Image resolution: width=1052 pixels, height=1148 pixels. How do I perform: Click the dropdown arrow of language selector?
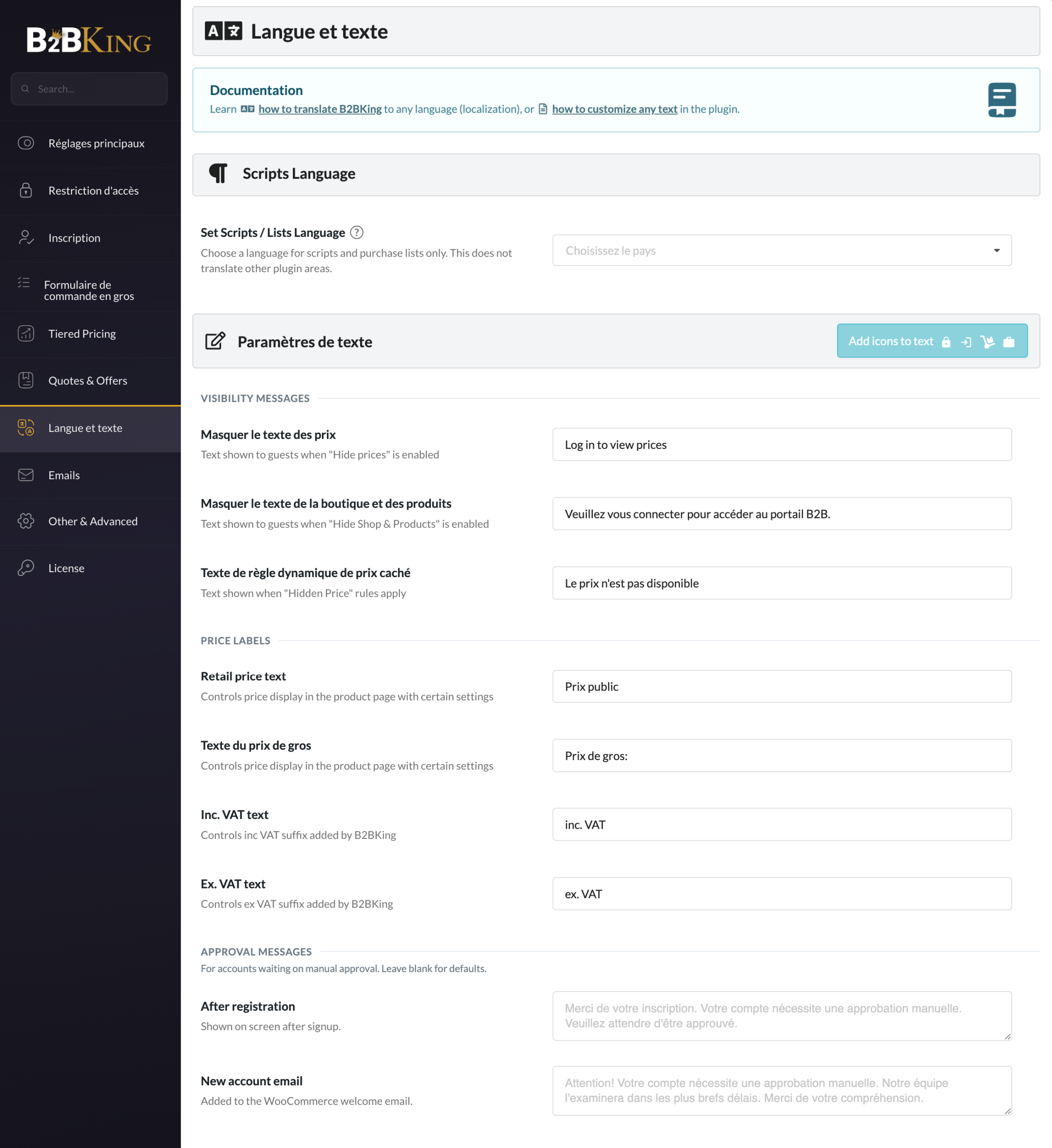click(x=997, y=251)
